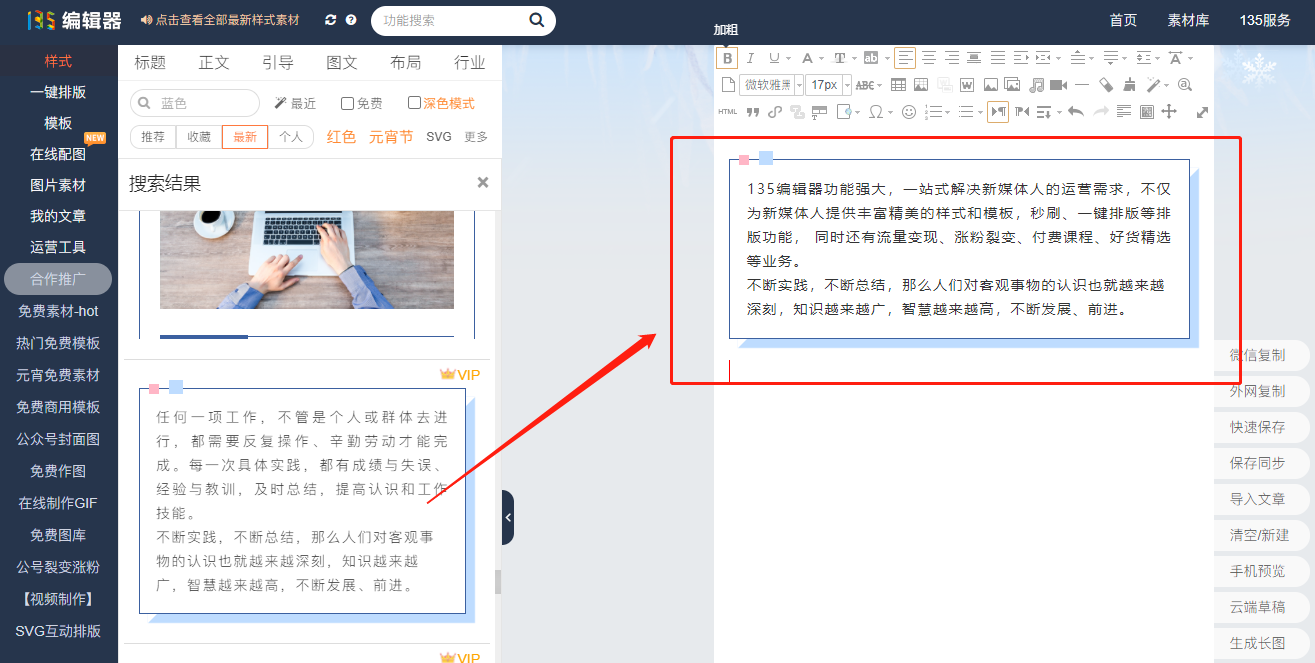
Task: Click the insert music note icon
Action: pos(1037,85)
